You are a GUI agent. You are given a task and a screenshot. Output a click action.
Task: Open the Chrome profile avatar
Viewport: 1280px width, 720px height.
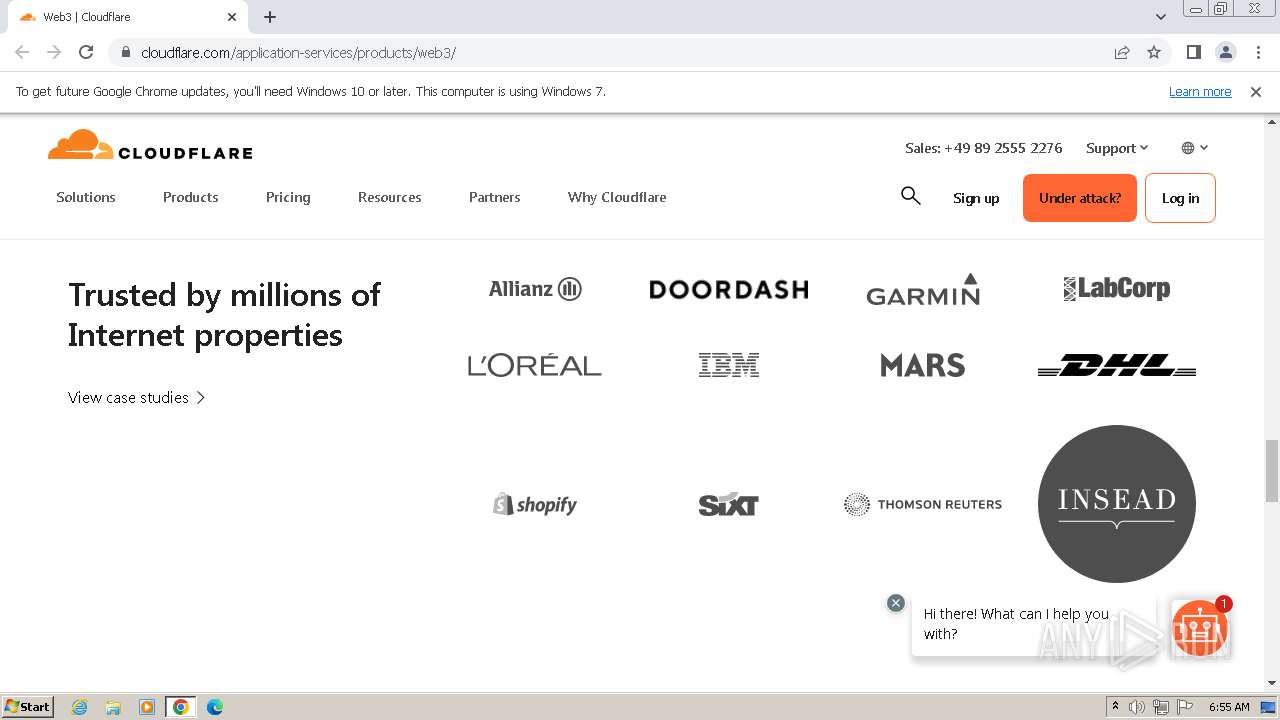tap(1225, 52)
